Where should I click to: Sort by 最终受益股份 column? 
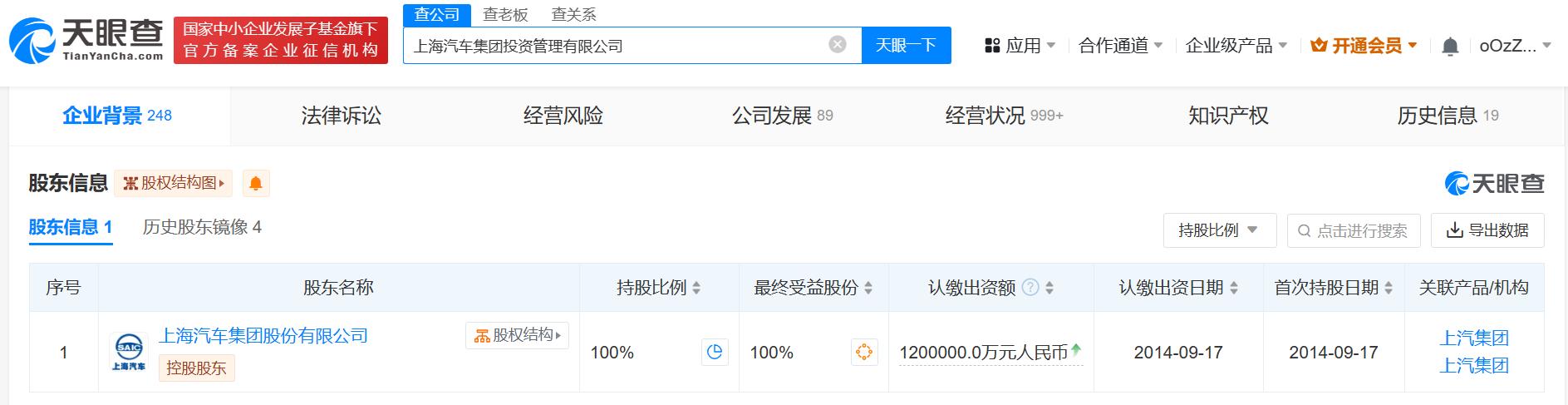point(868,288)
